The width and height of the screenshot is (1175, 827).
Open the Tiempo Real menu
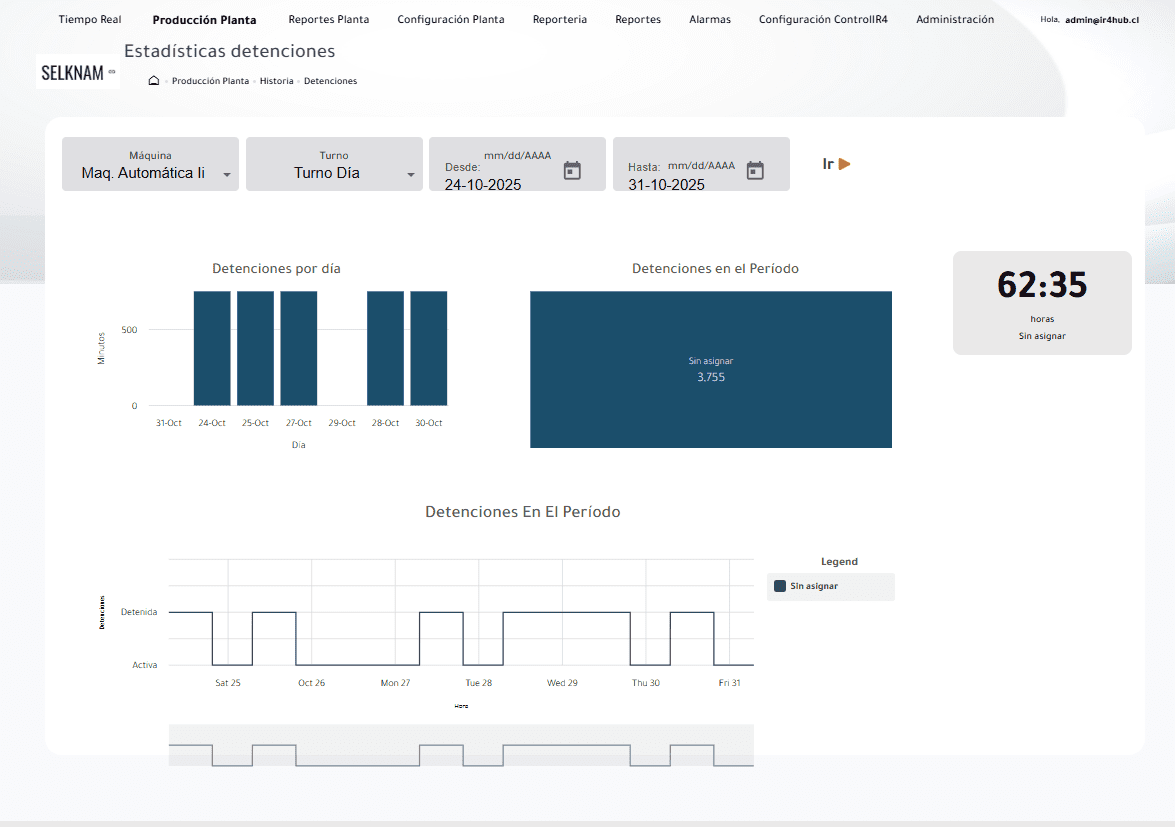coord(90,19)
